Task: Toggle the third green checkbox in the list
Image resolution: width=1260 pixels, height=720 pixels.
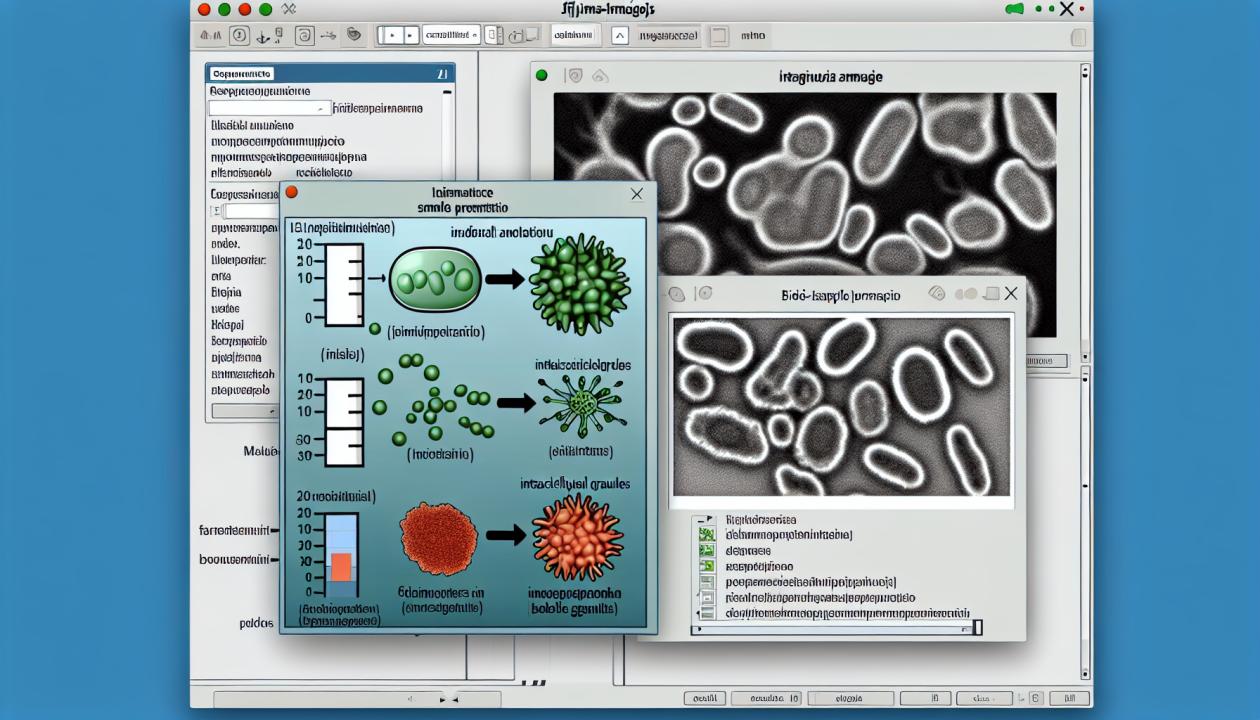Action: pos(706,566)
